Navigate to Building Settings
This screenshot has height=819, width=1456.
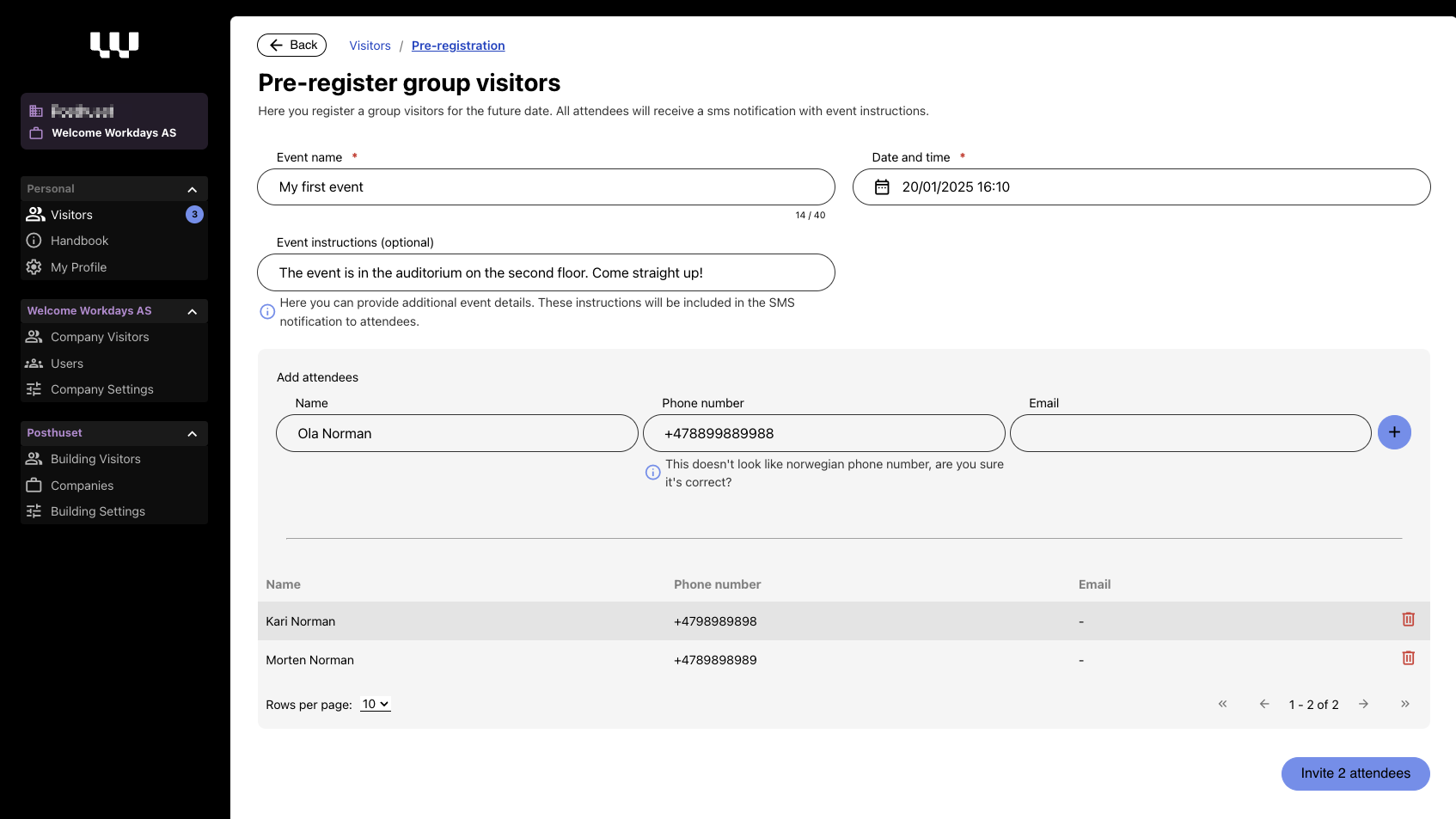tap(98, 511)
